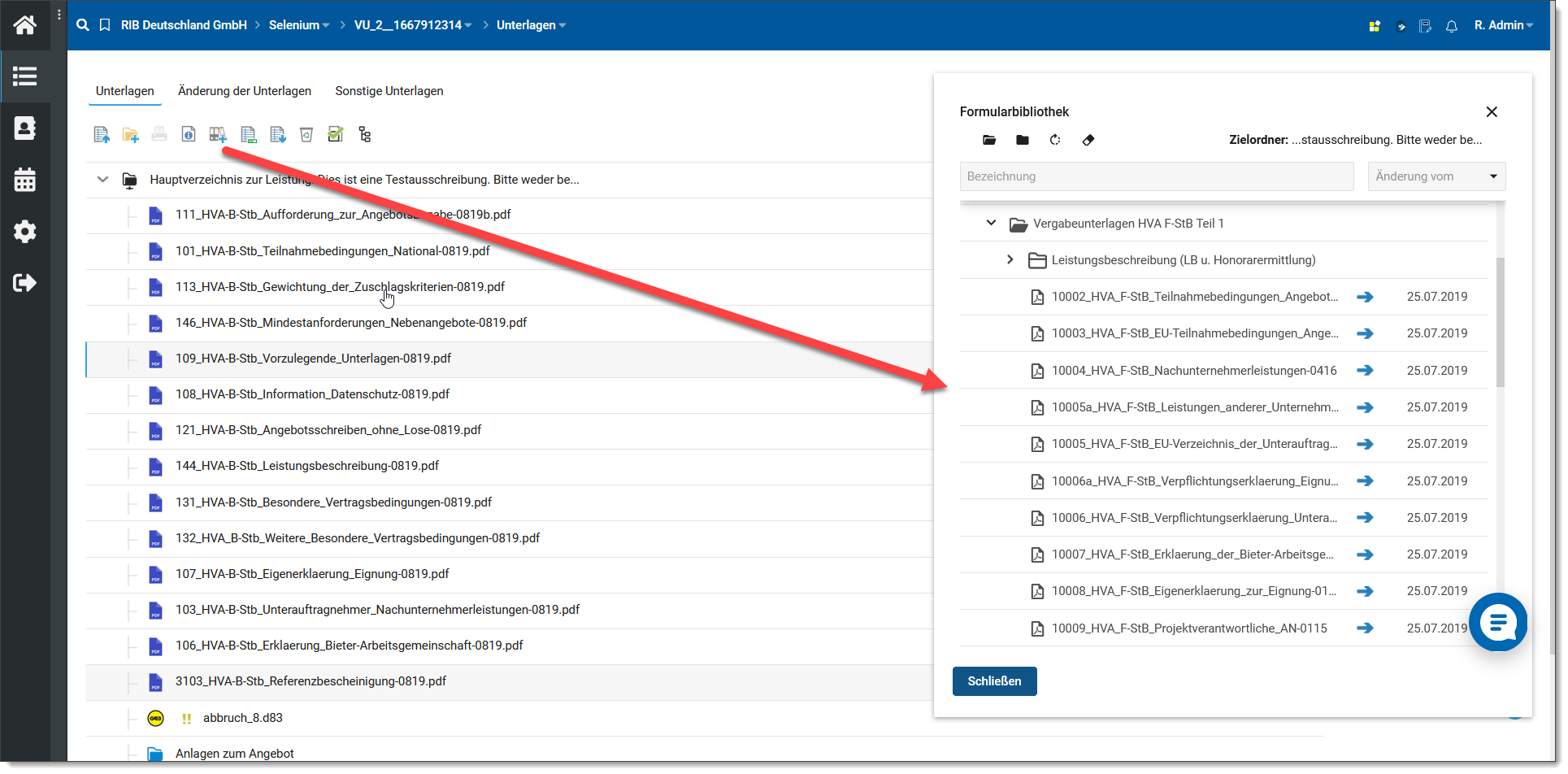1568x774 pixels.
Task: Click the clipboard check icon in header
Action: tap(1401, 26)
